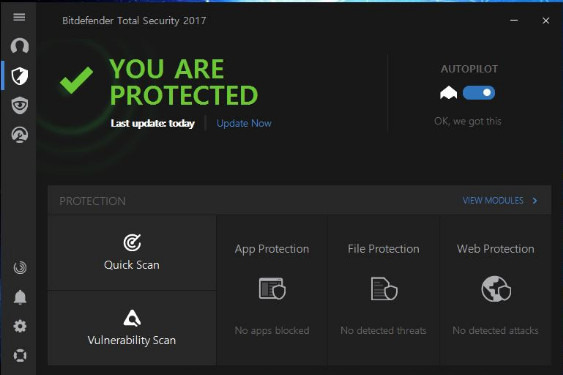Open the File Protection heading
Screen dimensions: 563x375
[x=383, y=249]
